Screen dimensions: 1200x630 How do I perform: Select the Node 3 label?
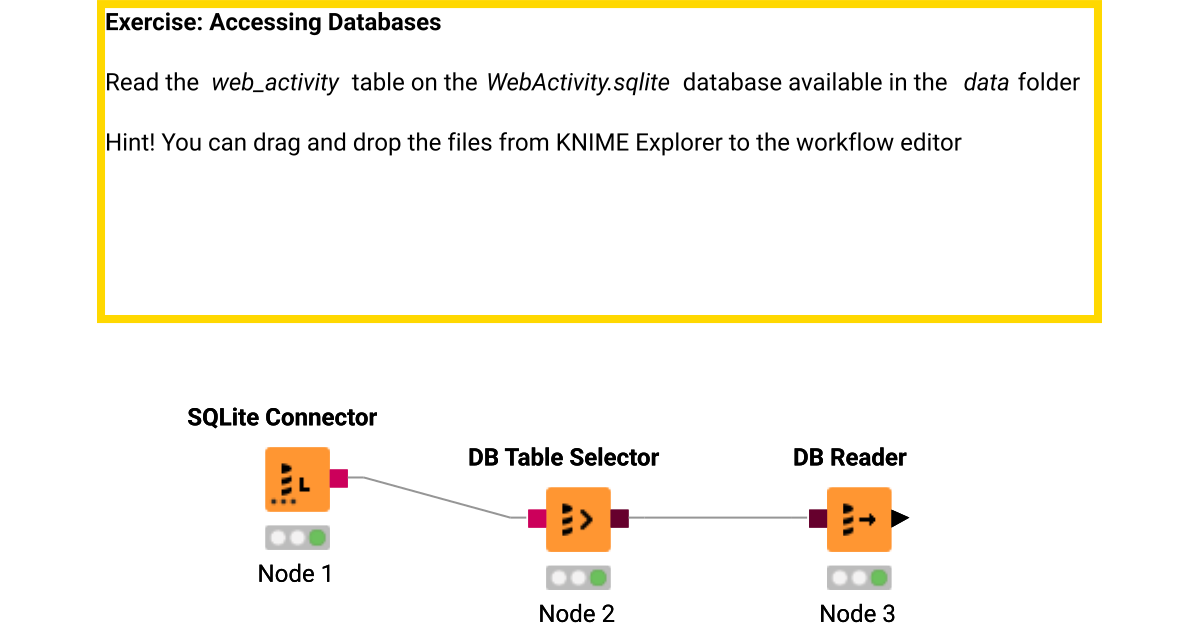(858, 613)
